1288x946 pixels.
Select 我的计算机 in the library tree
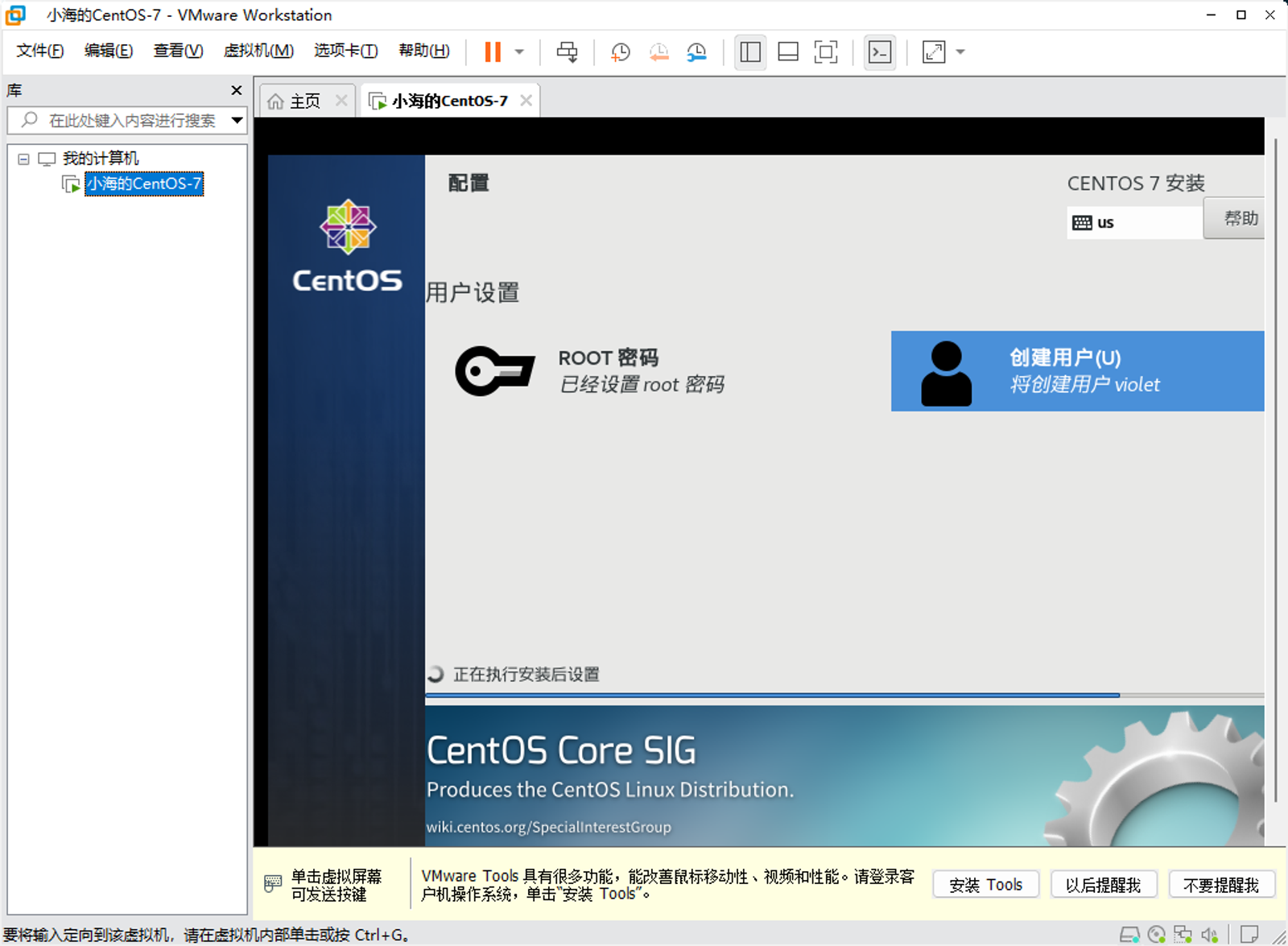tap(101, 159)
